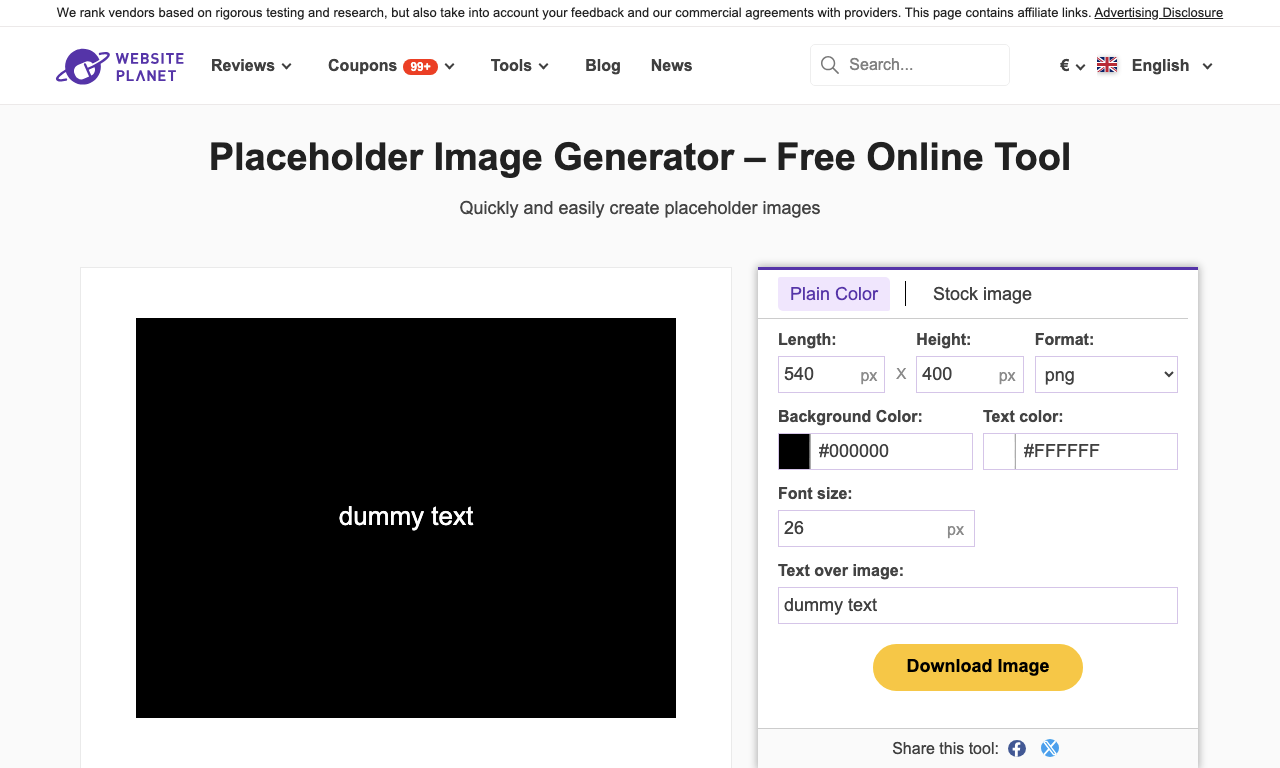
Task: Open the Format png select box
Action: pyautogui.click(x=1106, y=375)
